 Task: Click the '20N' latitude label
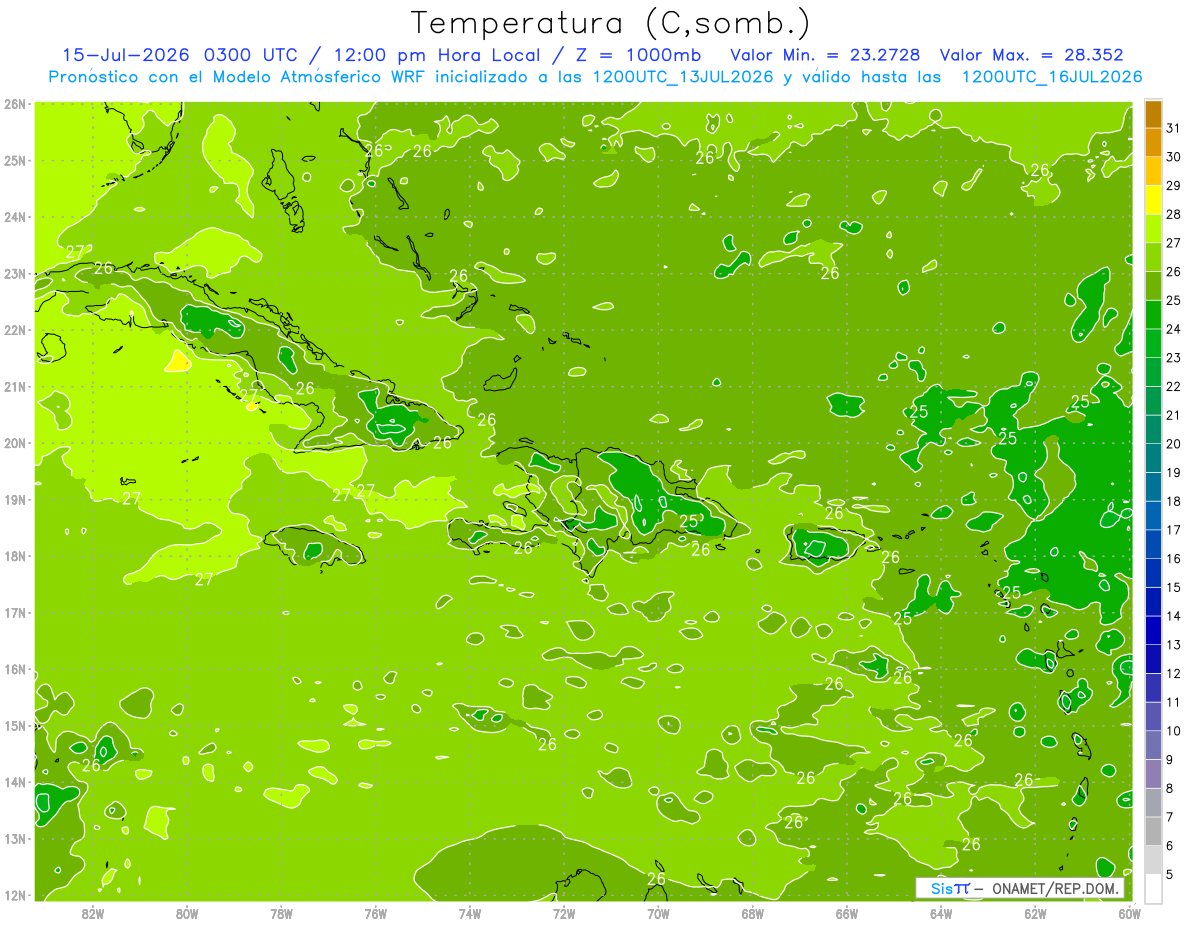14,443
